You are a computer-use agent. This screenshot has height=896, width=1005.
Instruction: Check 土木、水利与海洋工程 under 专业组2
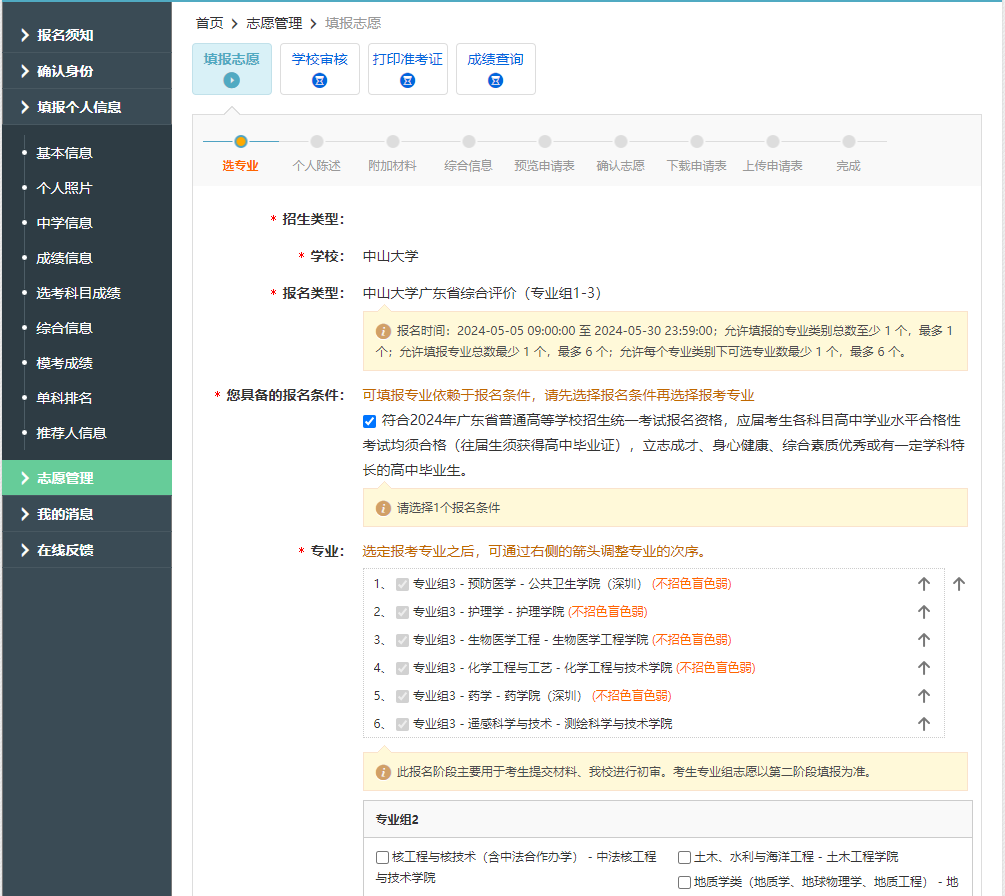[x=684, y=857]
